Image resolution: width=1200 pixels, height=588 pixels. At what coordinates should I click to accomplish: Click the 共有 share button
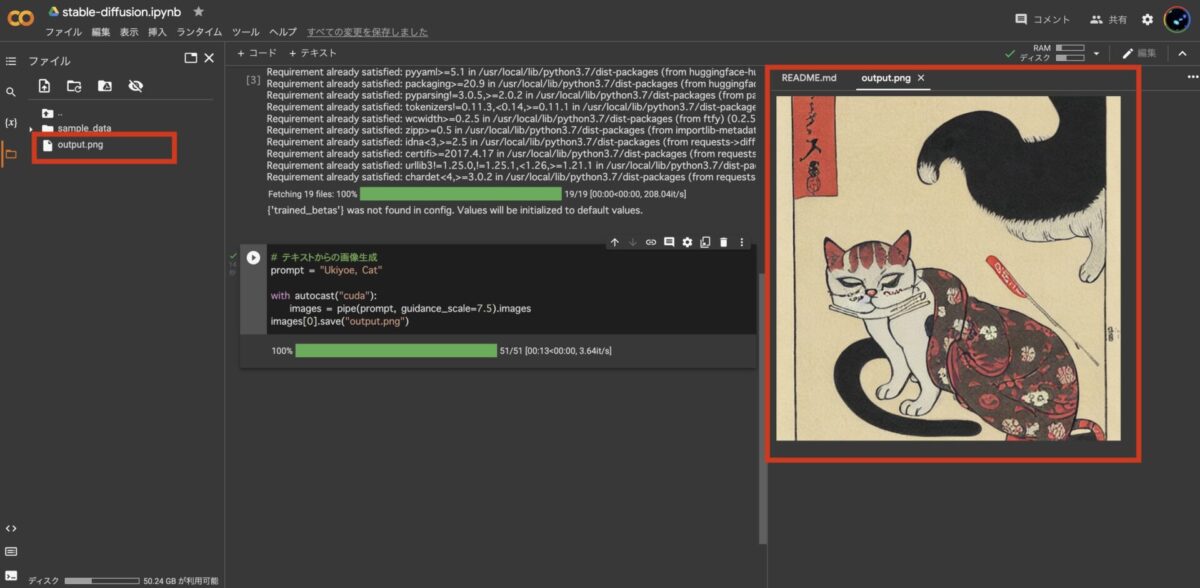[x=1108, y=19]
